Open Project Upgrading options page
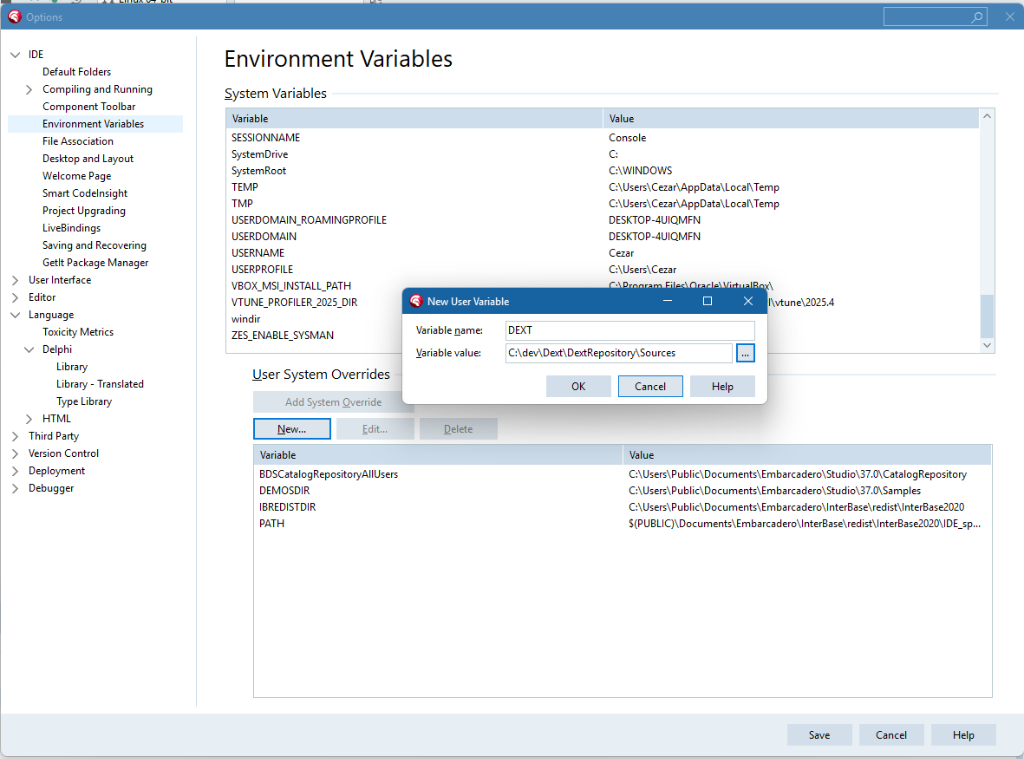Image resolution: width=1024 pixels, height=759 pixels. pyautogui.click(x=84, y=210)
